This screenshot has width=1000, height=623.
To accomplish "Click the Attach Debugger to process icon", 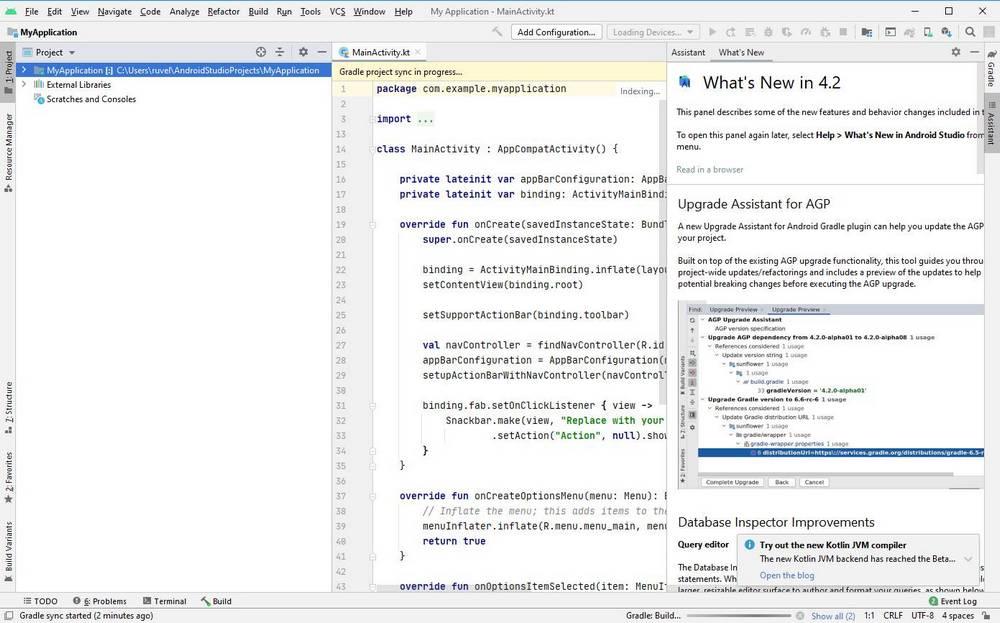I will (x=825, y=32).
